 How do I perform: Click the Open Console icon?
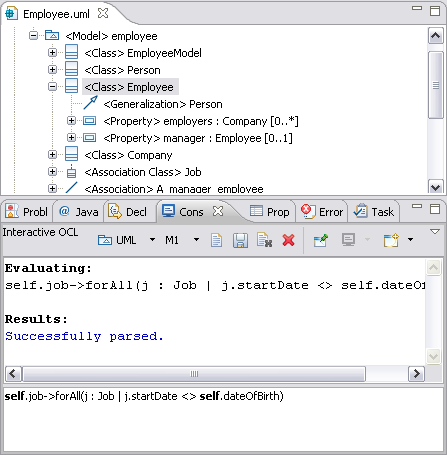391,240
